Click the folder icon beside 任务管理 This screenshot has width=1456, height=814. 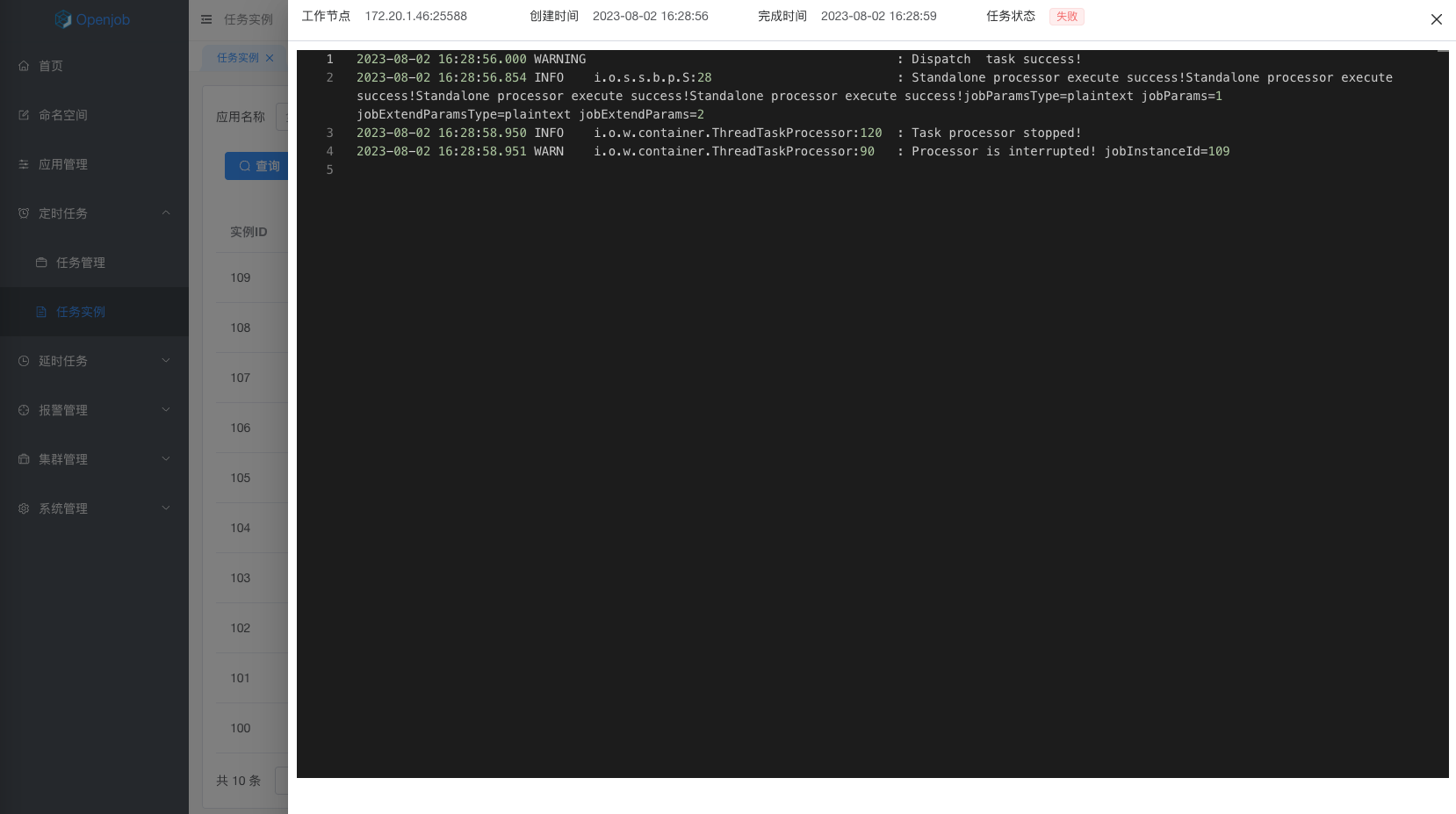click(41, 263)
